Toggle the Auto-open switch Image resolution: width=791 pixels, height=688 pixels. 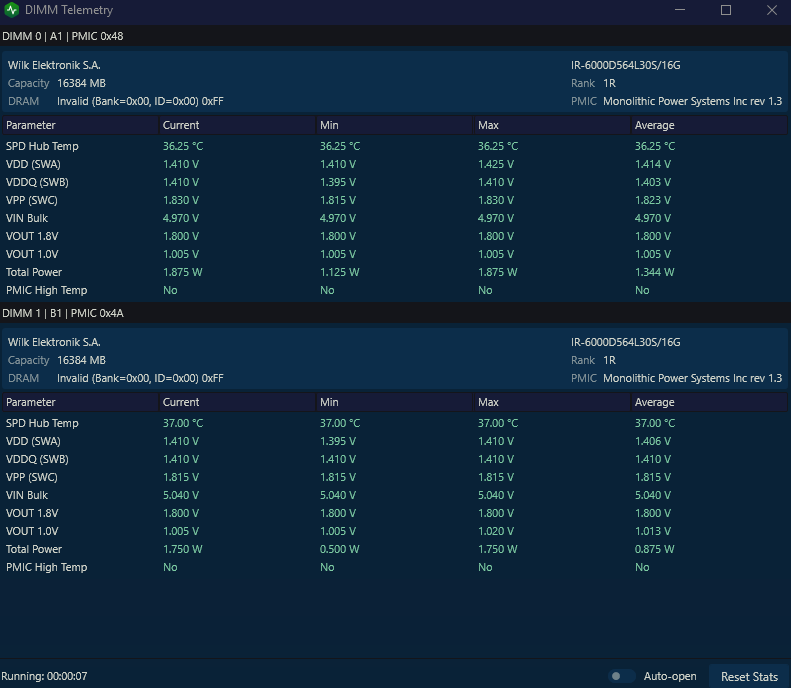click(622, 676)
